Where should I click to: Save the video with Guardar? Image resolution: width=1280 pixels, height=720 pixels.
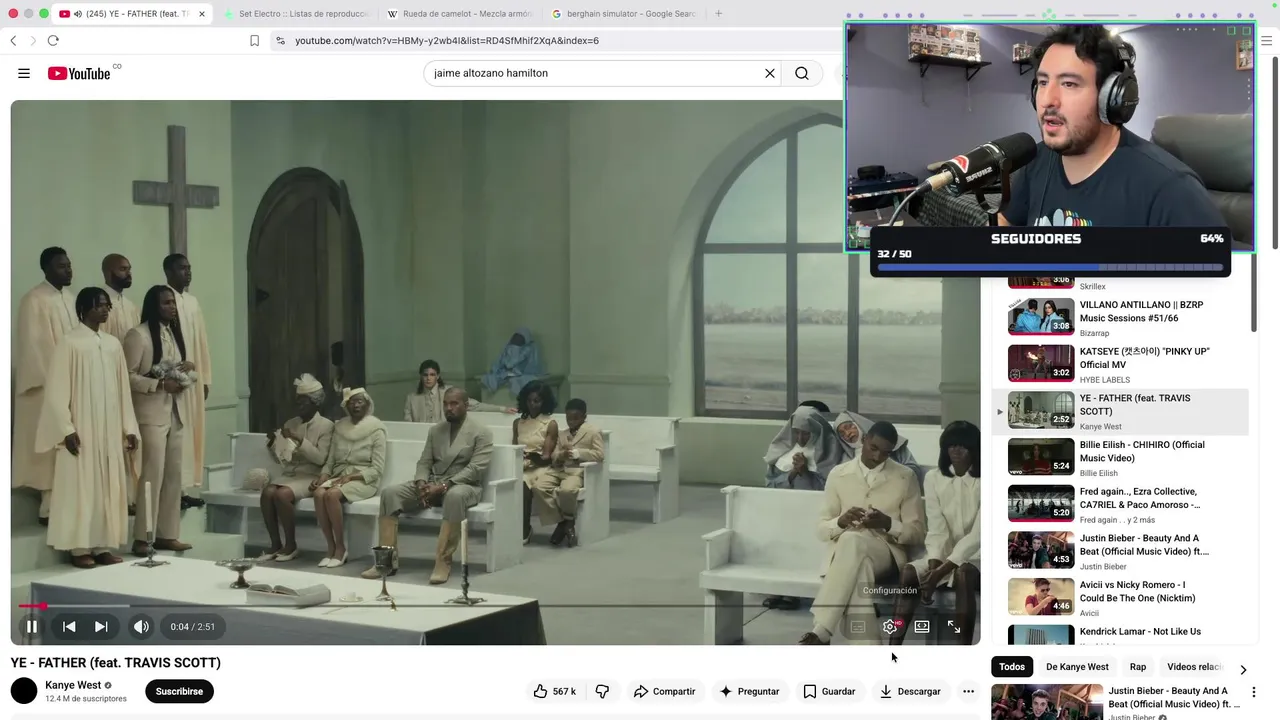[x=829, y=691]
